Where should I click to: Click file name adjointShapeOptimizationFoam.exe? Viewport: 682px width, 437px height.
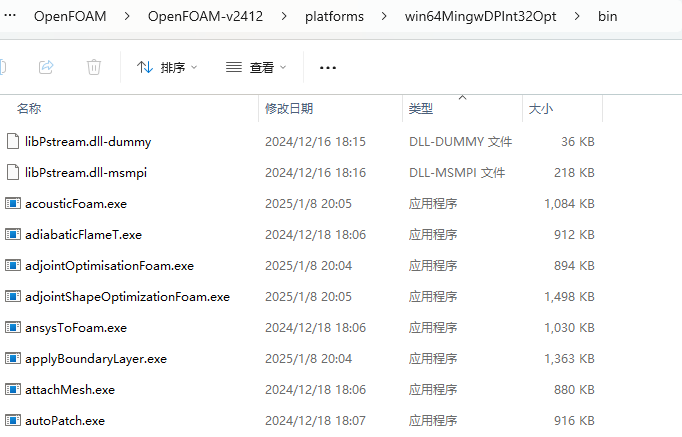point(127,297)
